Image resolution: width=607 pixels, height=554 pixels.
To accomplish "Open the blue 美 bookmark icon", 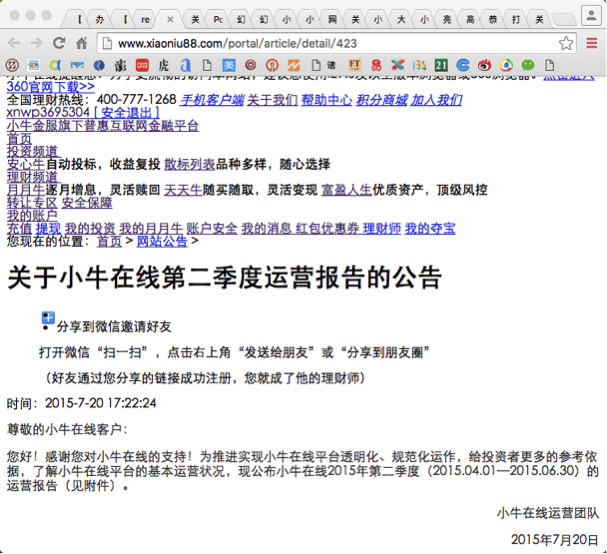I will point(229,65).
